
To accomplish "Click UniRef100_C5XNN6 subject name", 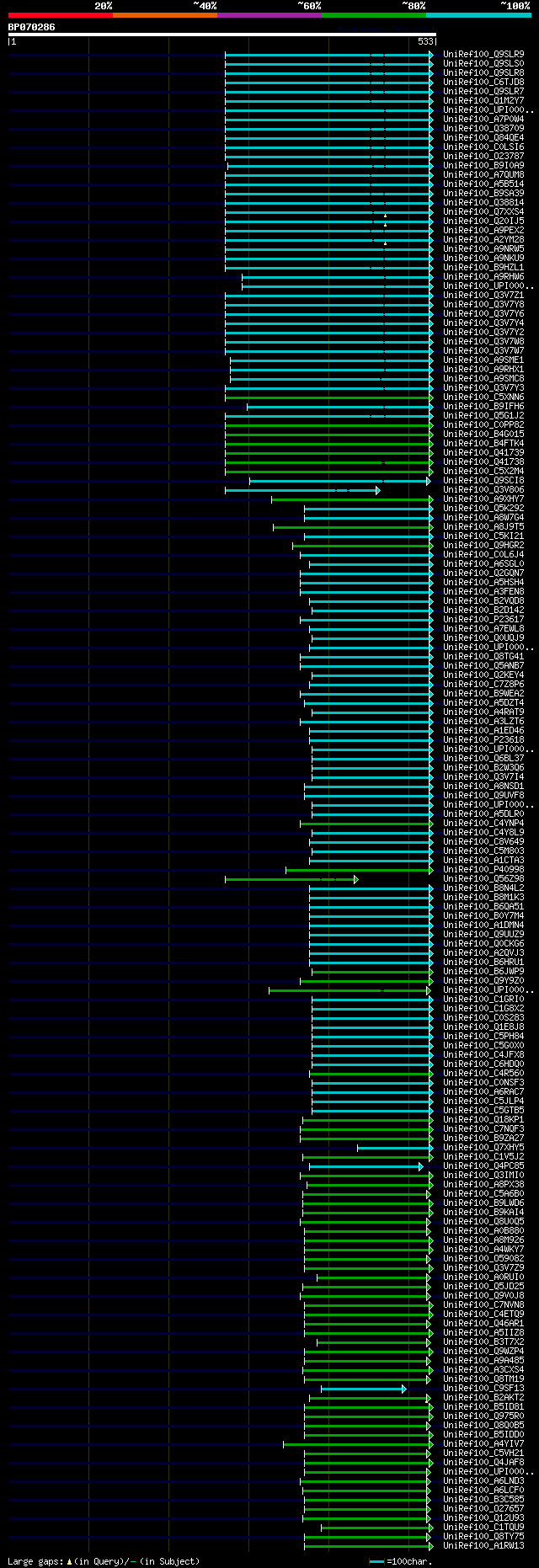I will point(483,397).
